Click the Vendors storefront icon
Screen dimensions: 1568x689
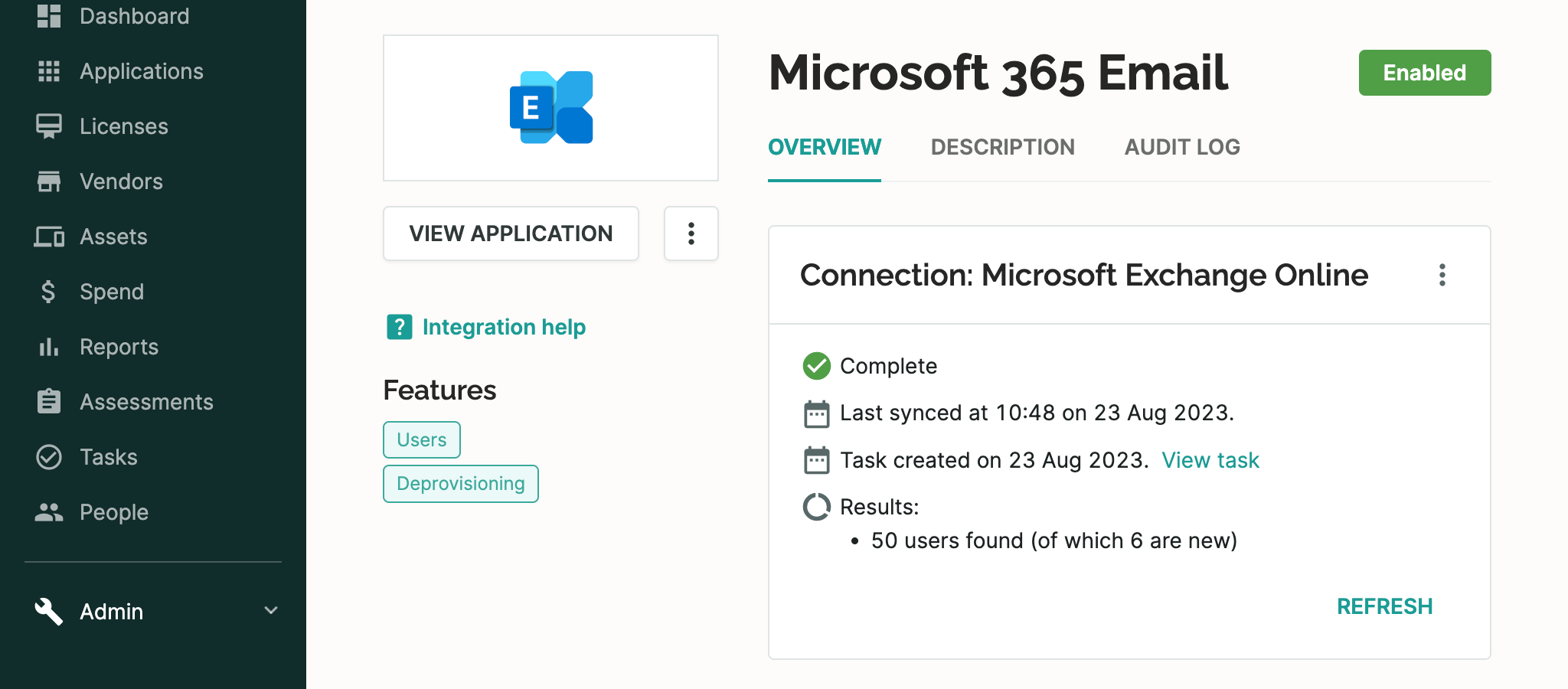(x=49, y=181)
